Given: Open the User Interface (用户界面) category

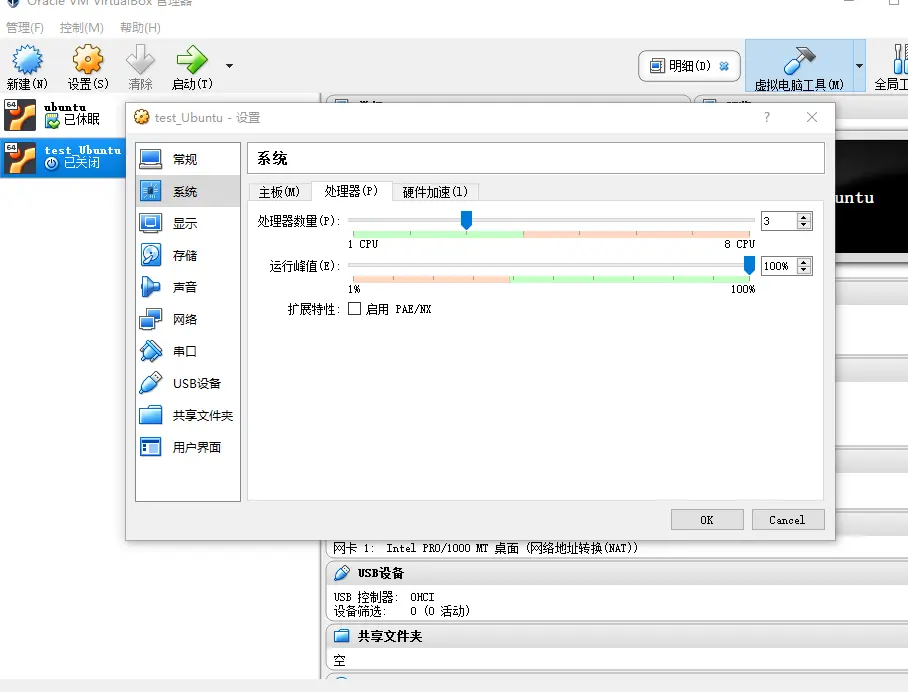Looking at the screenshot, I should coord(188,447).
